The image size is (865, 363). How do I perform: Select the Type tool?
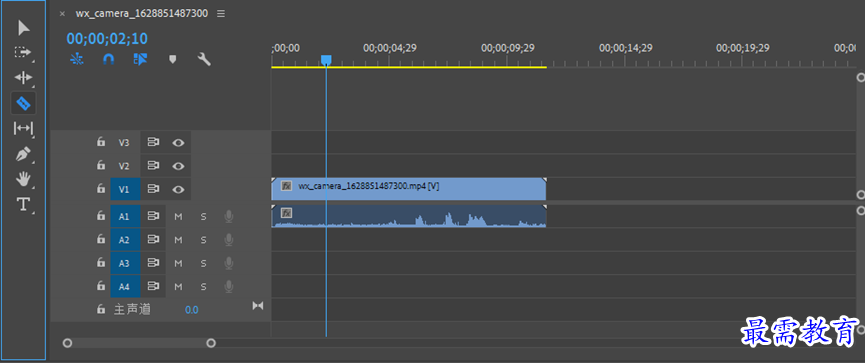coord(23,205)
